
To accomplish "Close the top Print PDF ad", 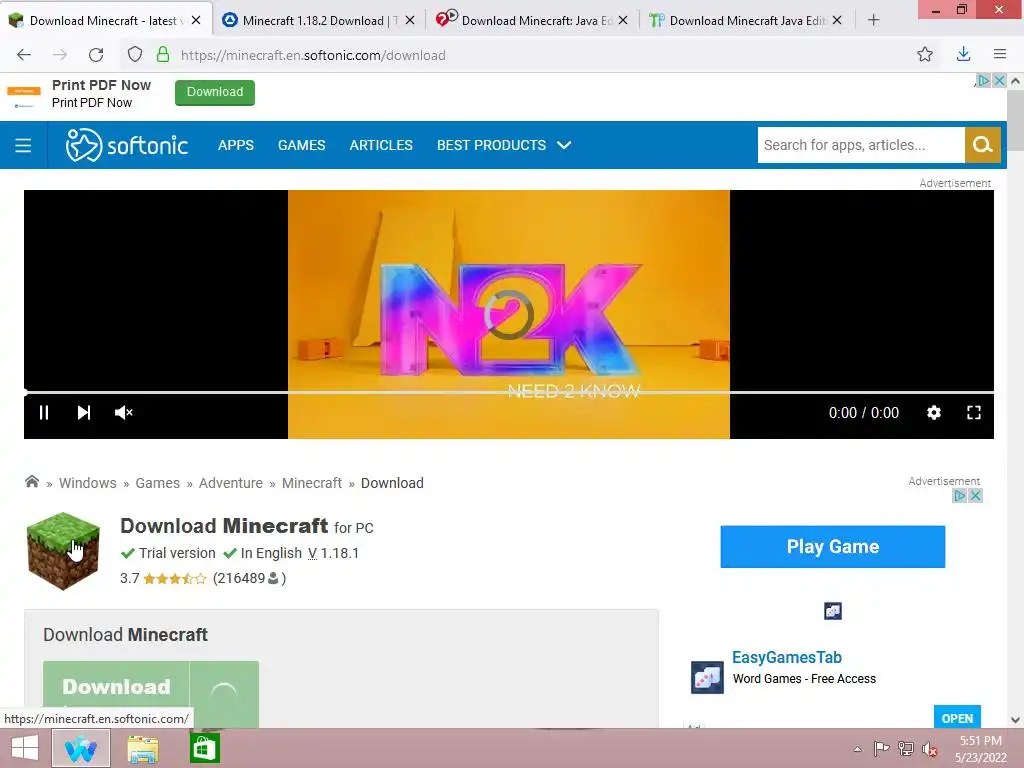I will 999,81.
